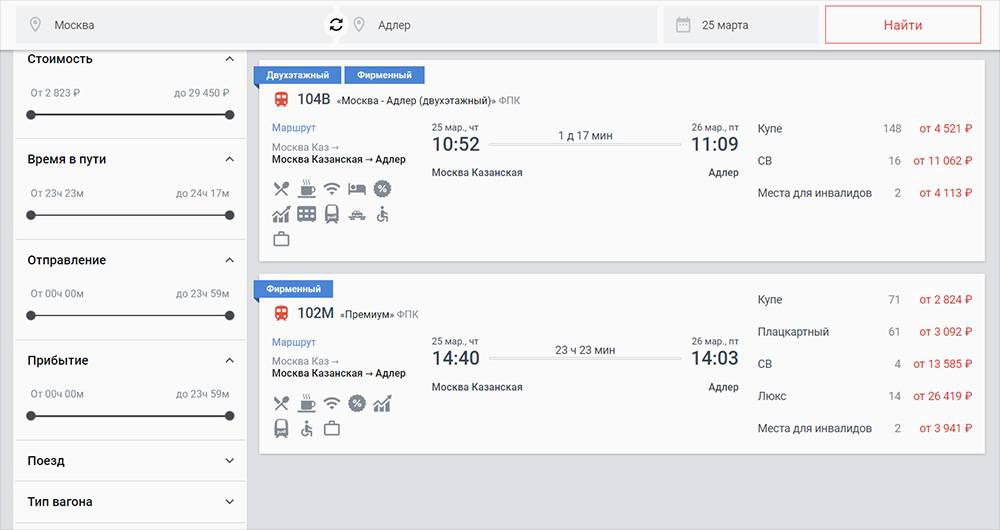Expand the Тип вагона filter section

click(230, 502)
